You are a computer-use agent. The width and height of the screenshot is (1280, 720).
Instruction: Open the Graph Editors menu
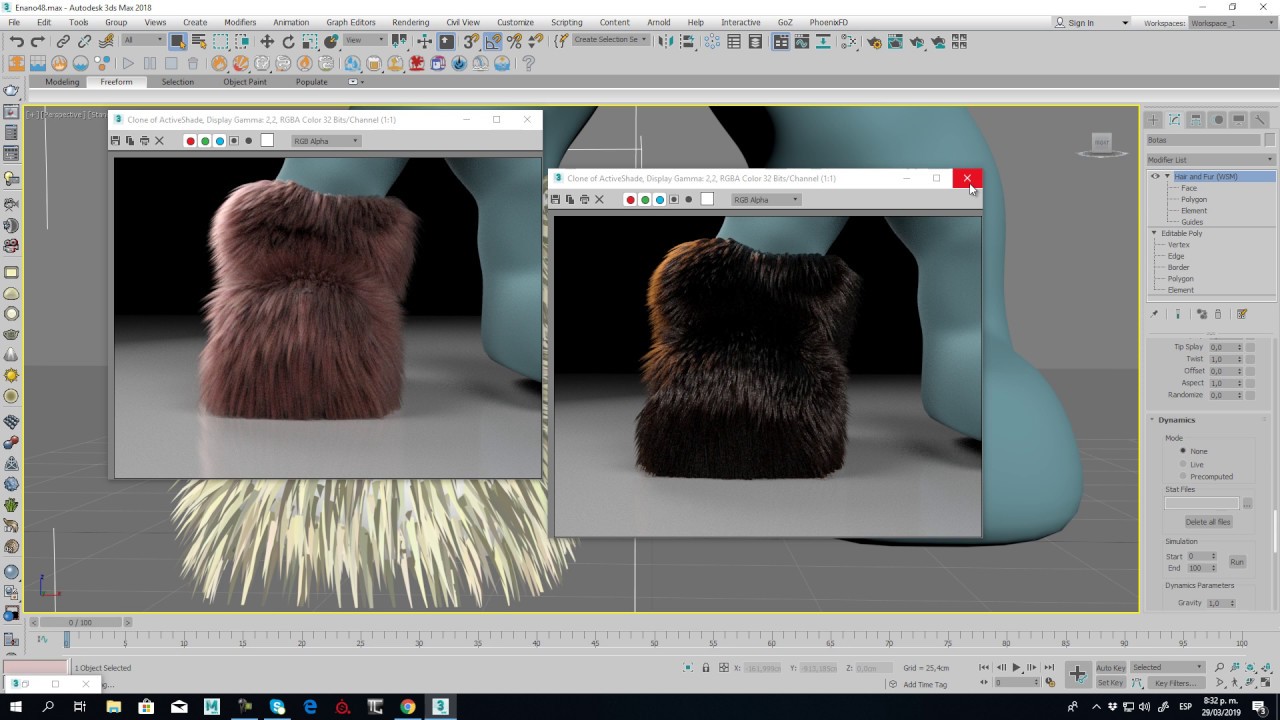click(x=351, y=22)
